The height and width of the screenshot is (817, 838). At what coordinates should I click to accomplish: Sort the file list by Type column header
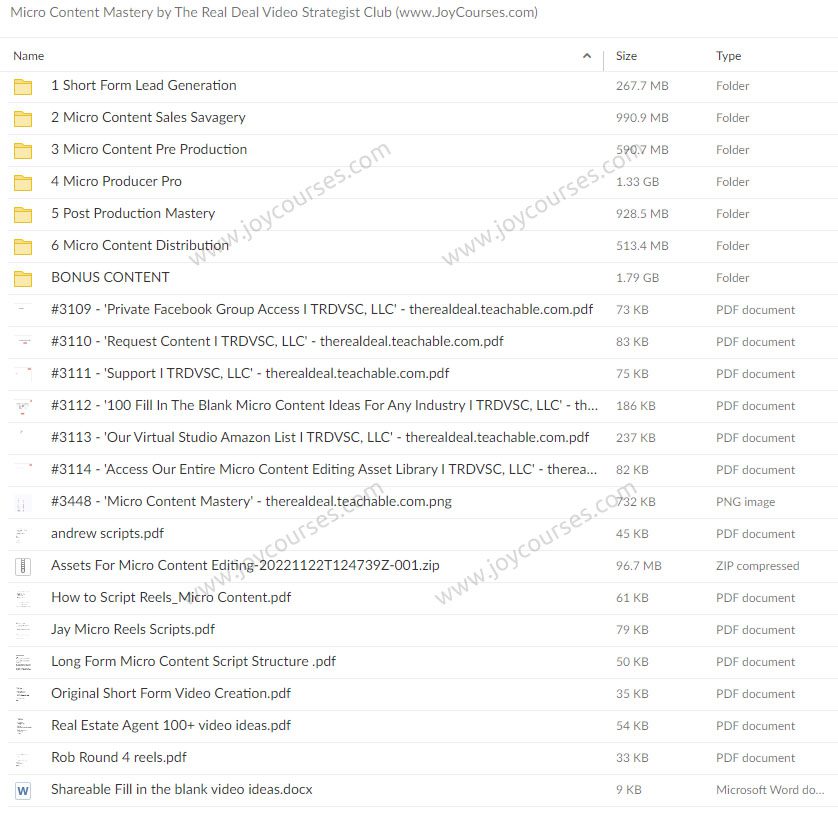coord(728,56)
